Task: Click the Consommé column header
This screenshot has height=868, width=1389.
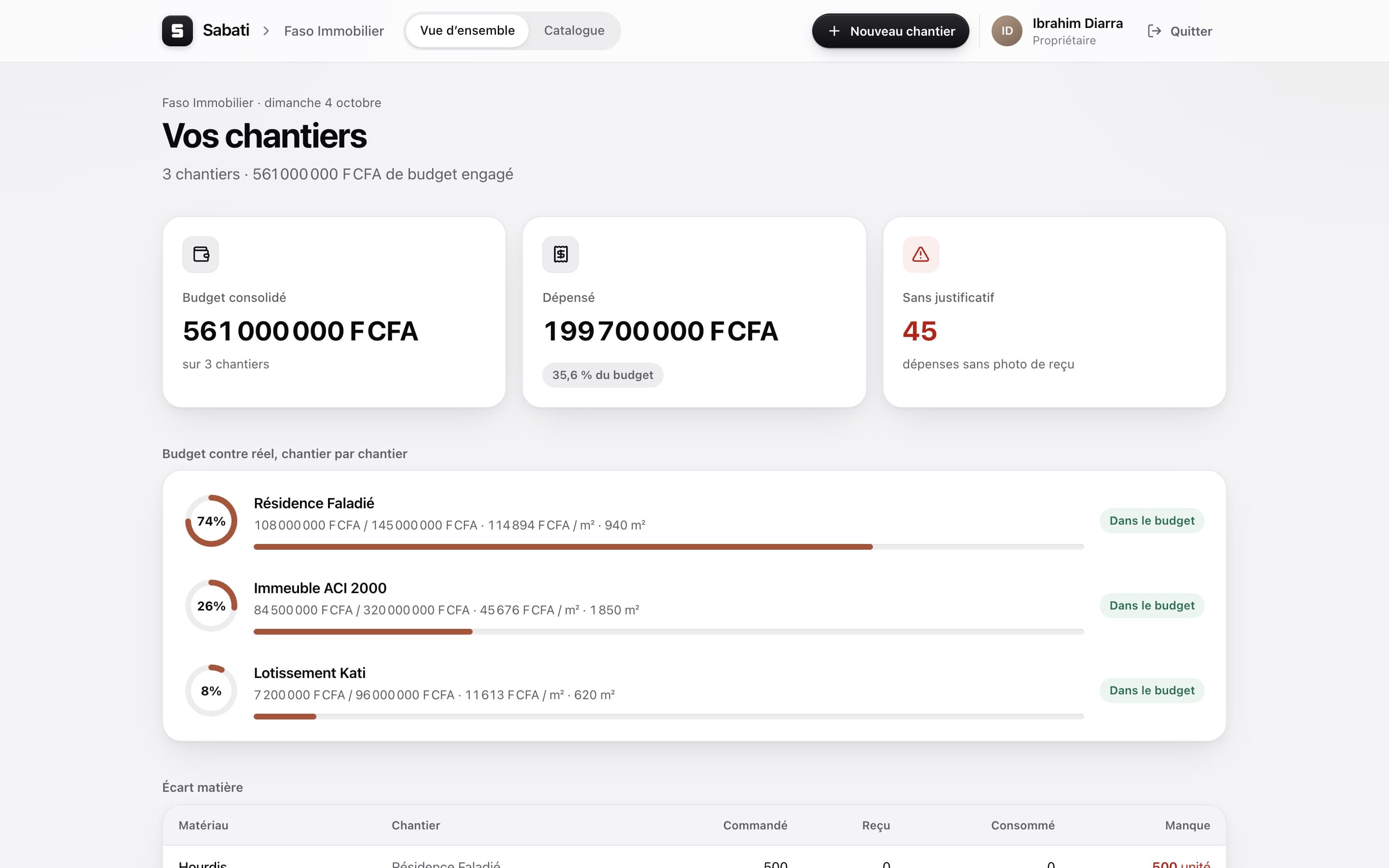Action: [1022, 825]
